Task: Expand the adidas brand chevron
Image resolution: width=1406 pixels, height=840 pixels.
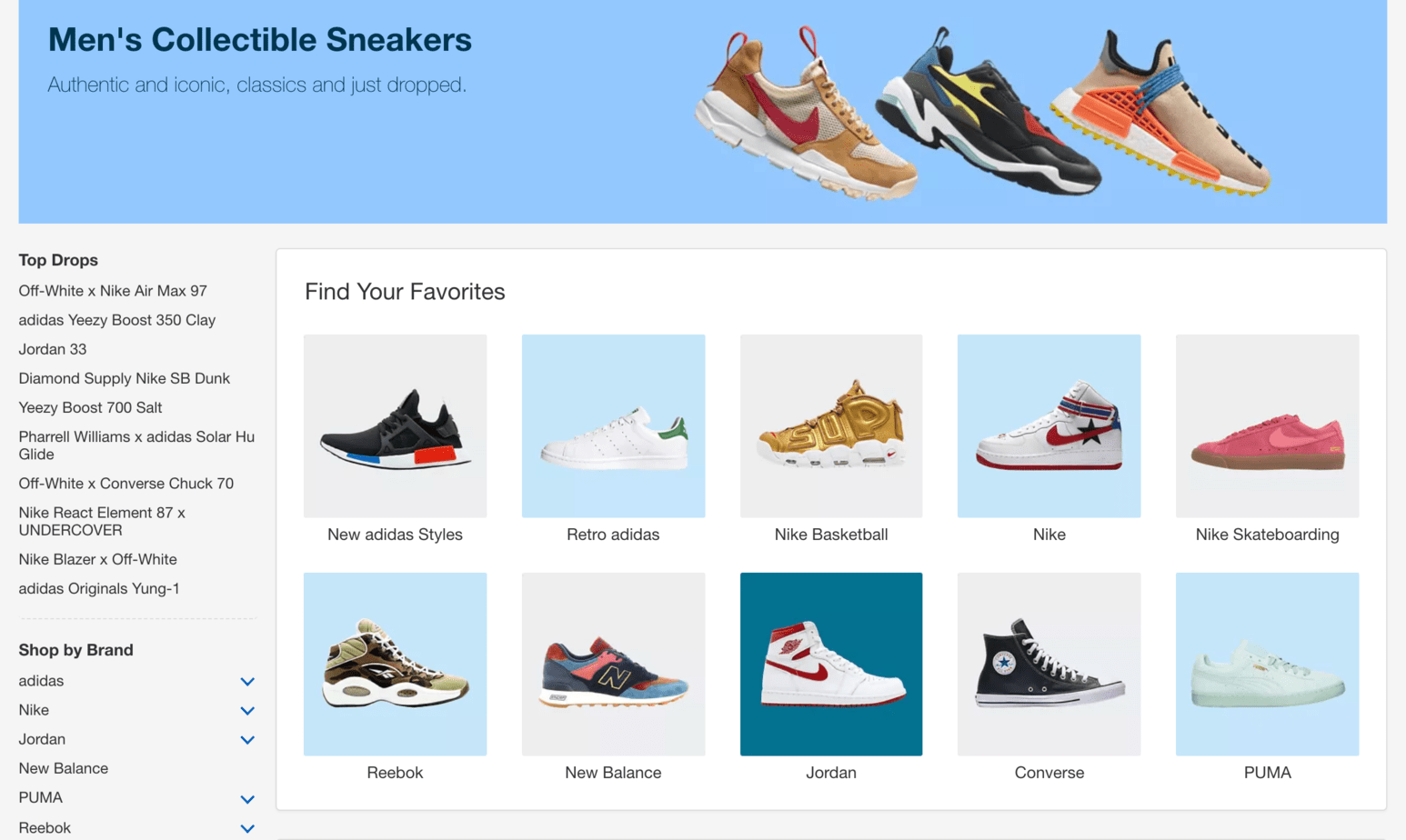Action: pyautogui.click(x=247, y=682)
